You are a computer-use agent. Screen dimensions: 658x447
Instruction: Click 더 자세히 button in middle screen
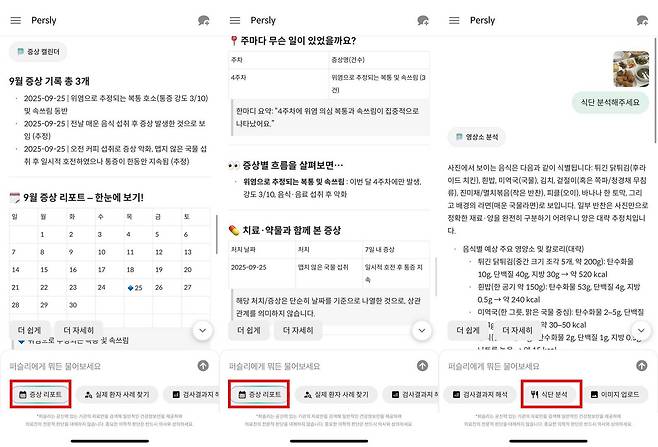click(298, 330)
